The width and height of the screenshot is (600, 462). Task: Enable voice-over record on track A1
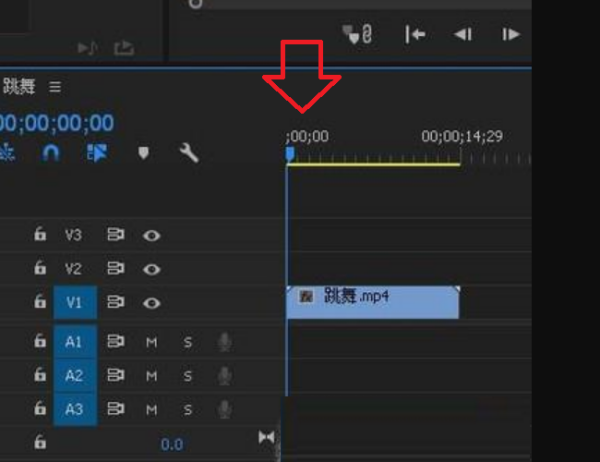pyautogui.click(x=225, y=343)
